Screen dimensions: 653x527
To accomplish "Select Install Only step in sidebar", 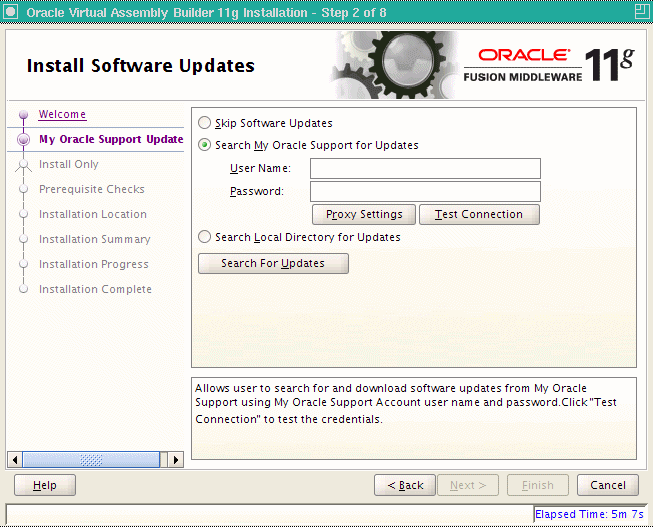I will pyautogui.click(x=69, y=164).
